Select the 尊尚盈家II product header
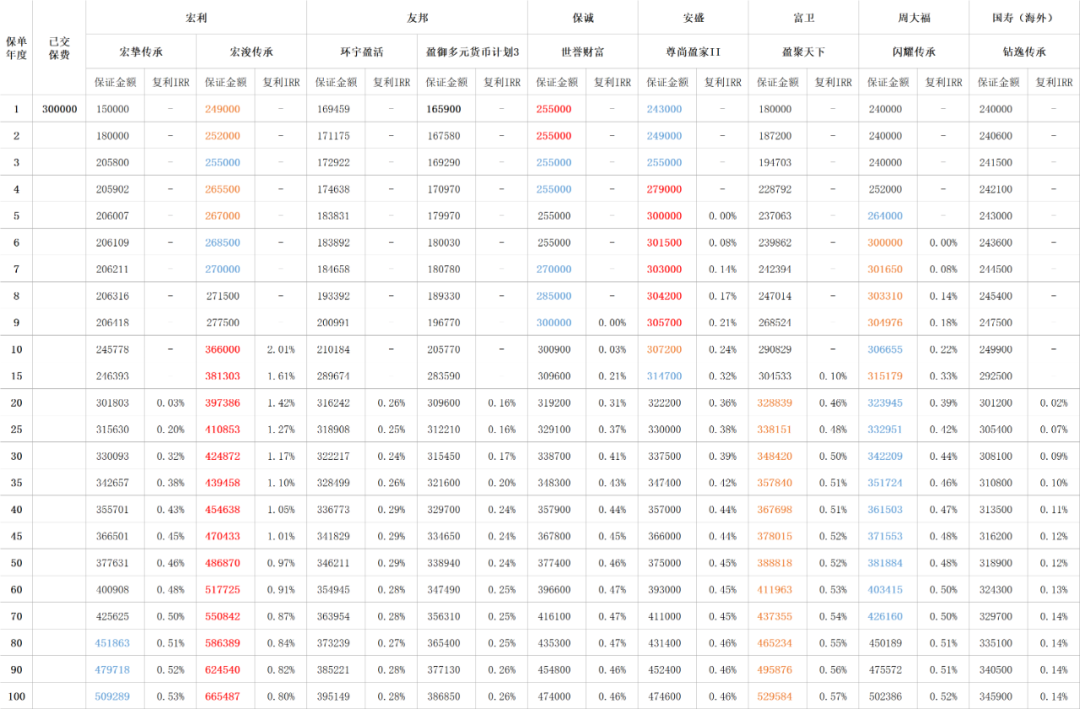1080x709 pixels. pos(693,51)
